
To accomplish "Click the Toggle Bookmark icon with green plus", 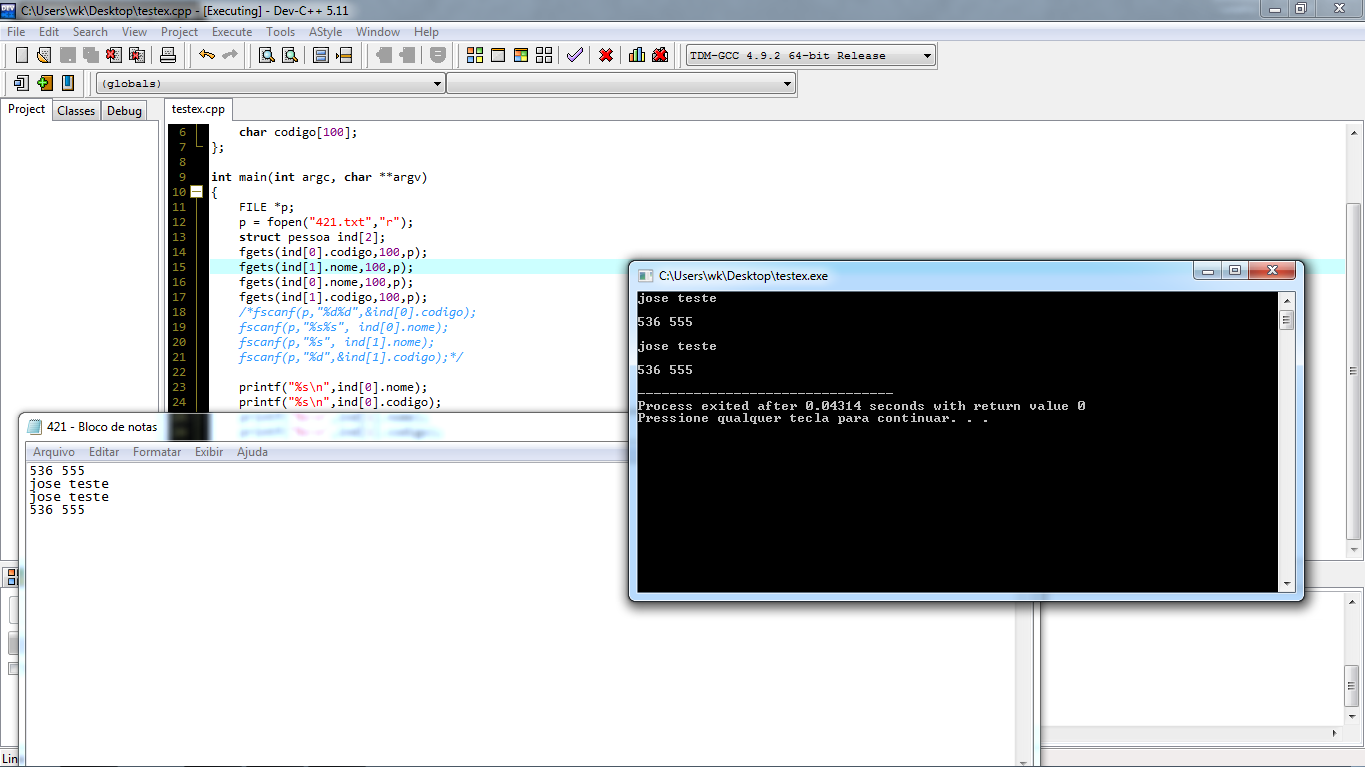I will coord(44,83).
